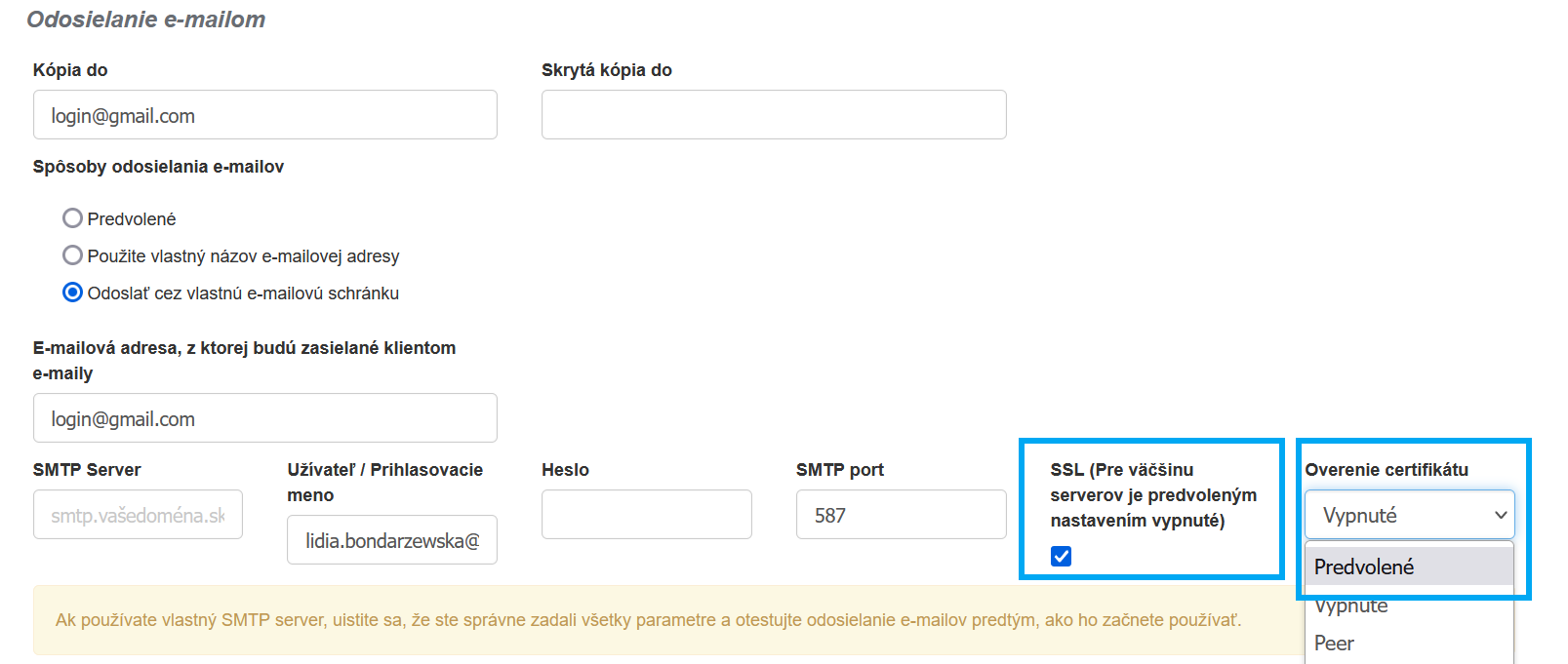Pick 'Predvolené' in the certificate dropdown list

[x=1409, y=566]
